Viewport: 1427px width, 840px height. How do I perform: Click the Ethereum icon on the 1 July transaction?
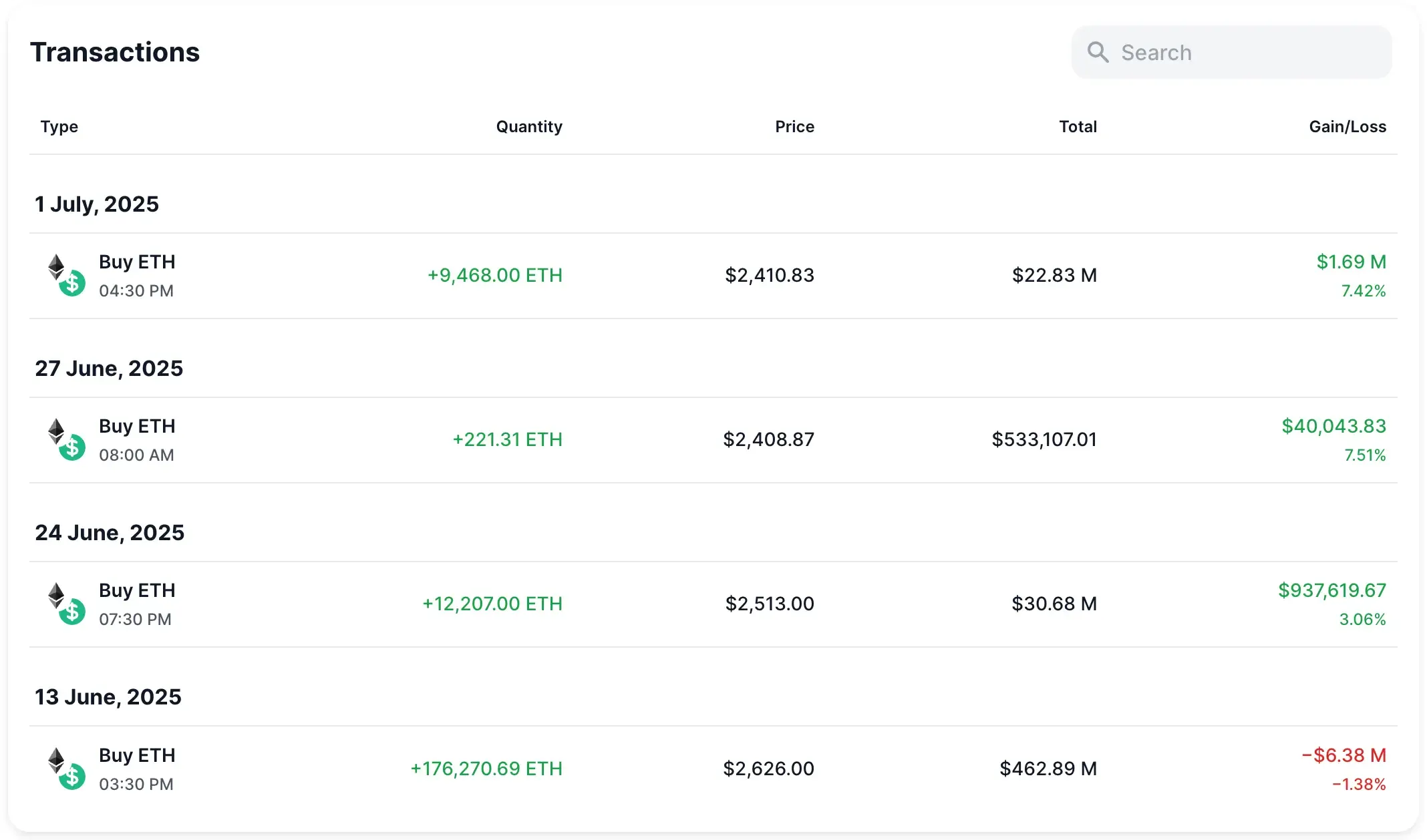tap(57, 266)
